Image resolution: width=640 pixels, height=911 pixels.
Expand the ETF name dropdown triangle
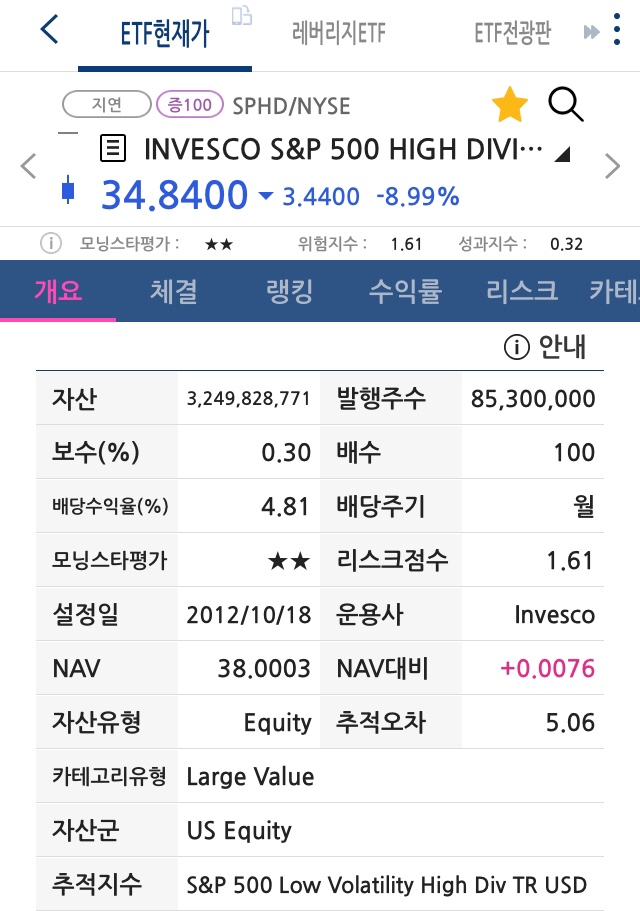click(x=562, y=154)
